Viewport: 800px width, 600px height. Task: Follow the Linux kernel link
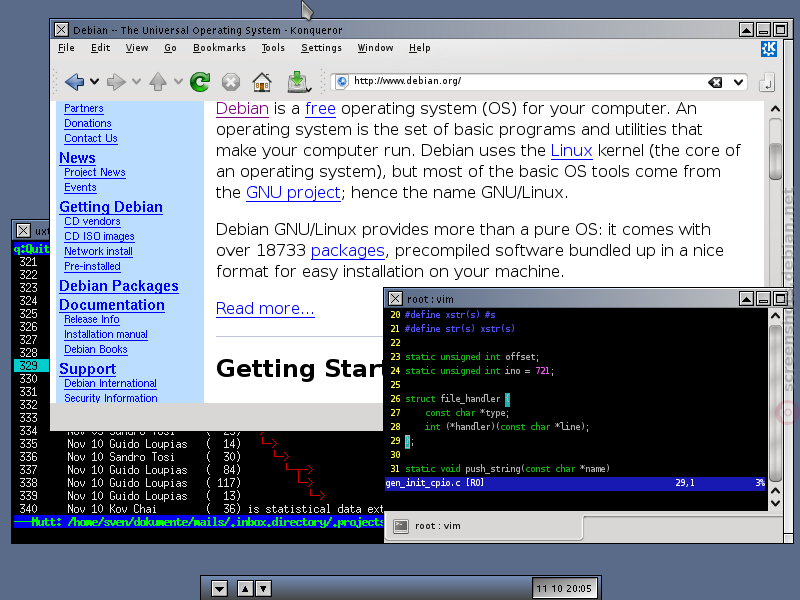click(x=571, y=151)
